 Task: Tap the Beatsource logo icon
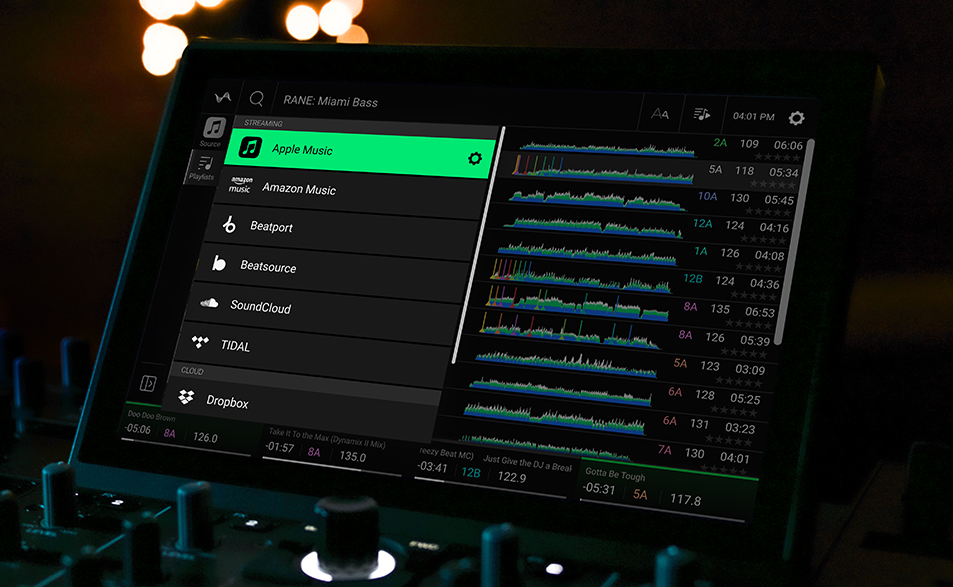pos(219,263)
